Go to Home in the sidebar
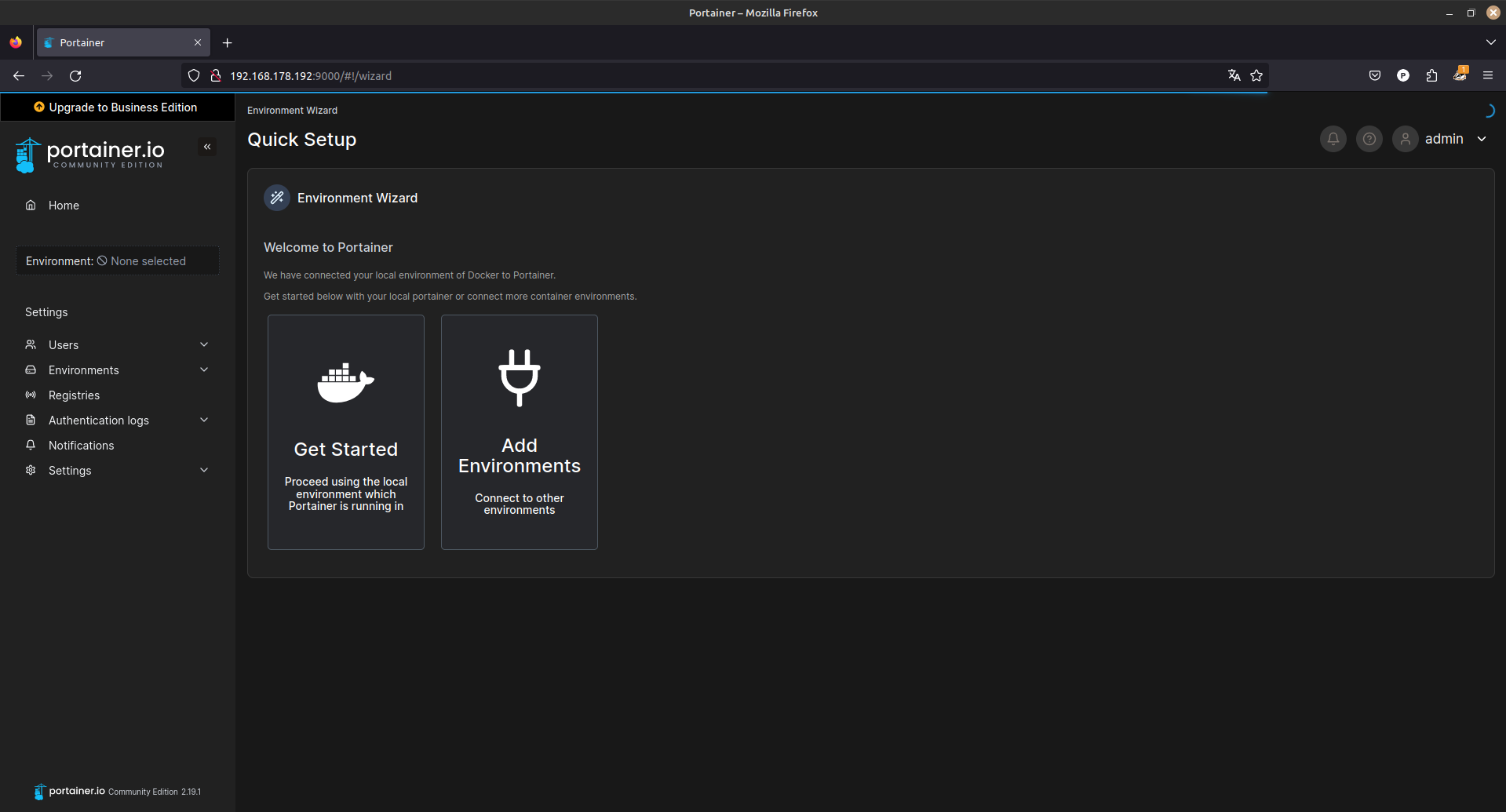 pyautogui.click(x=64, y=206)
